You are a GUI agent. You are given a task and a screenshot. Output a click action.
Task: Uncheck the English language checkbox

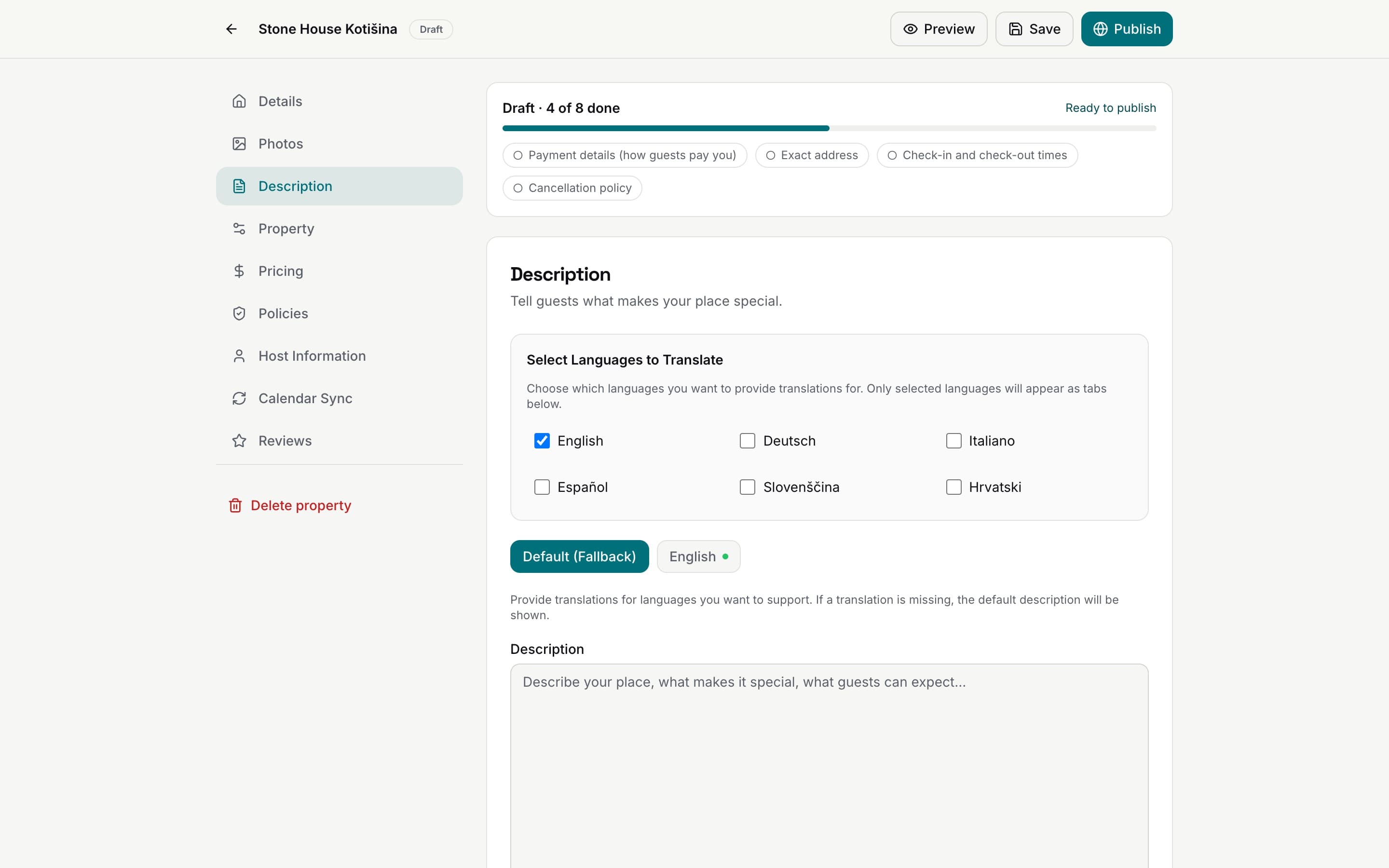point(542,441)
